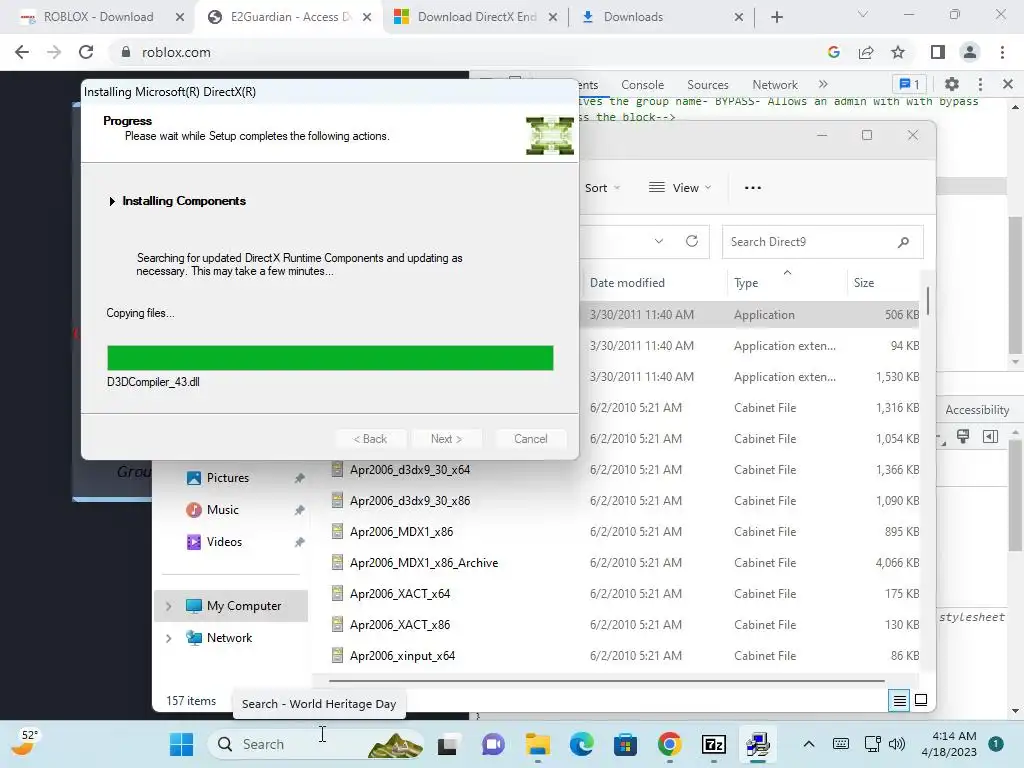Viewport: 1024px width, 768px height.
Task: Show hidden system tray icons
Action: [x=808, y=744]
